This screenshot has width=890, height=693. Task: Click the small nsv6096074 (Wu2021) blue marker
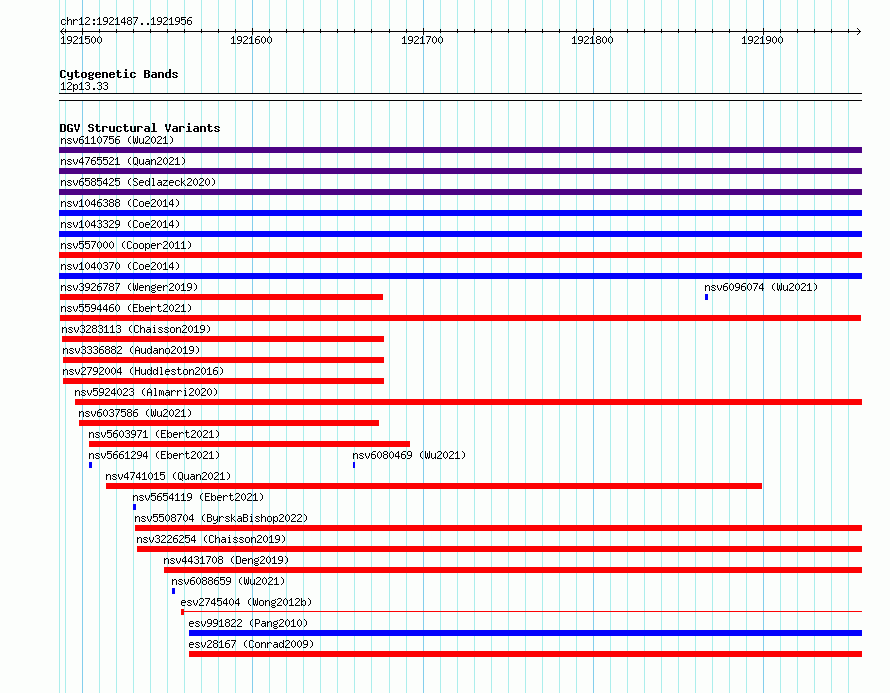coord(707,297)
